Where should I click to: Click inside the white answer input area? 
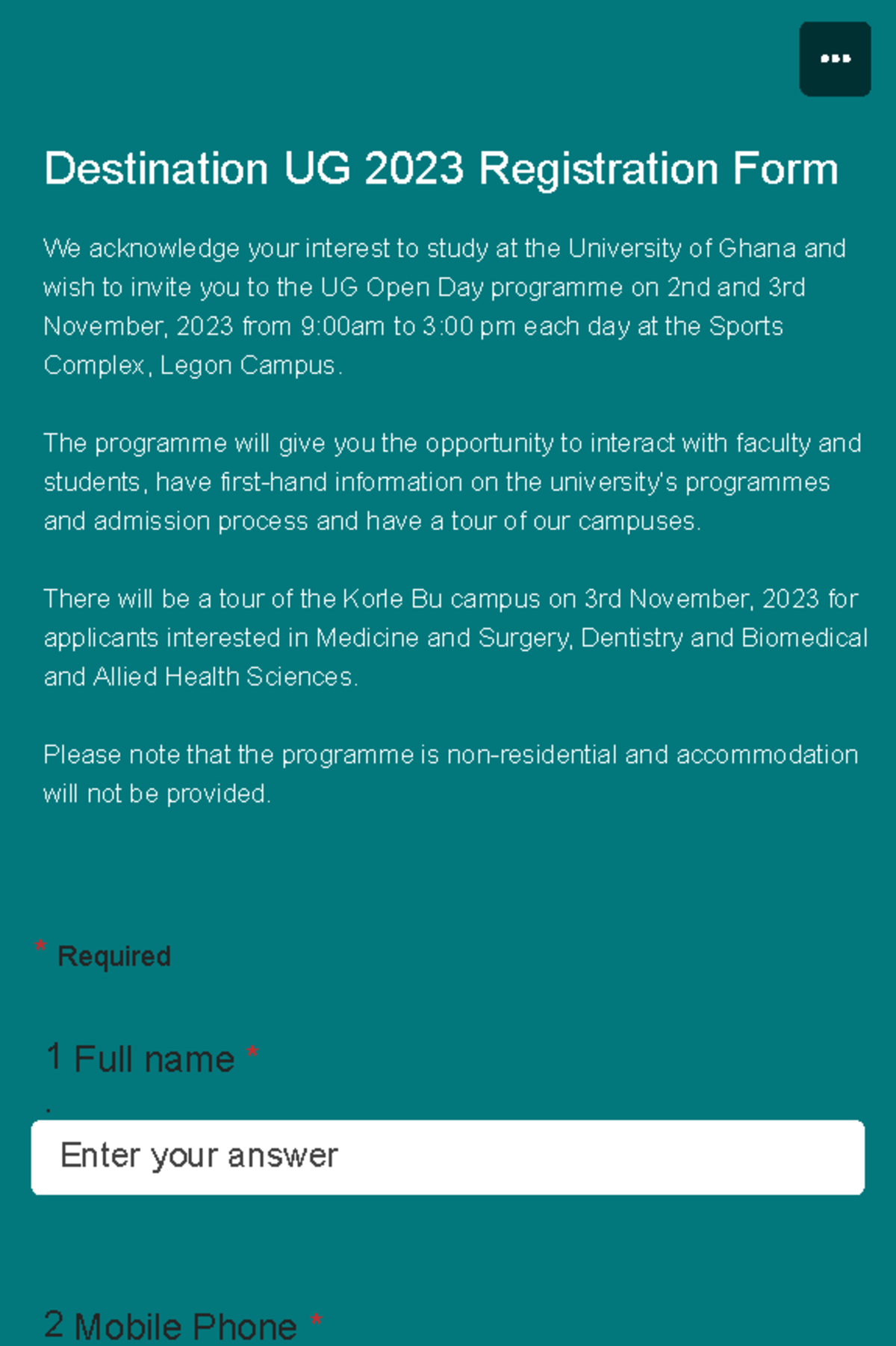448,1154
